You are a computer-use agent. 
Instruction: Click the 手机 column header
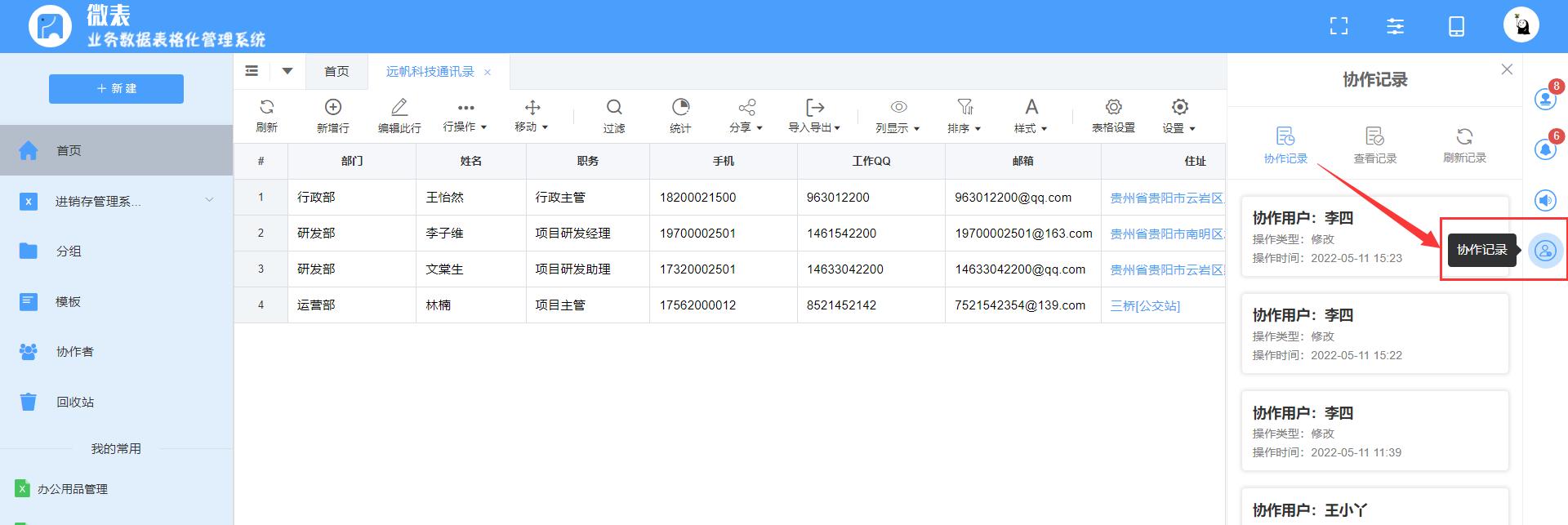pos(724,162)
